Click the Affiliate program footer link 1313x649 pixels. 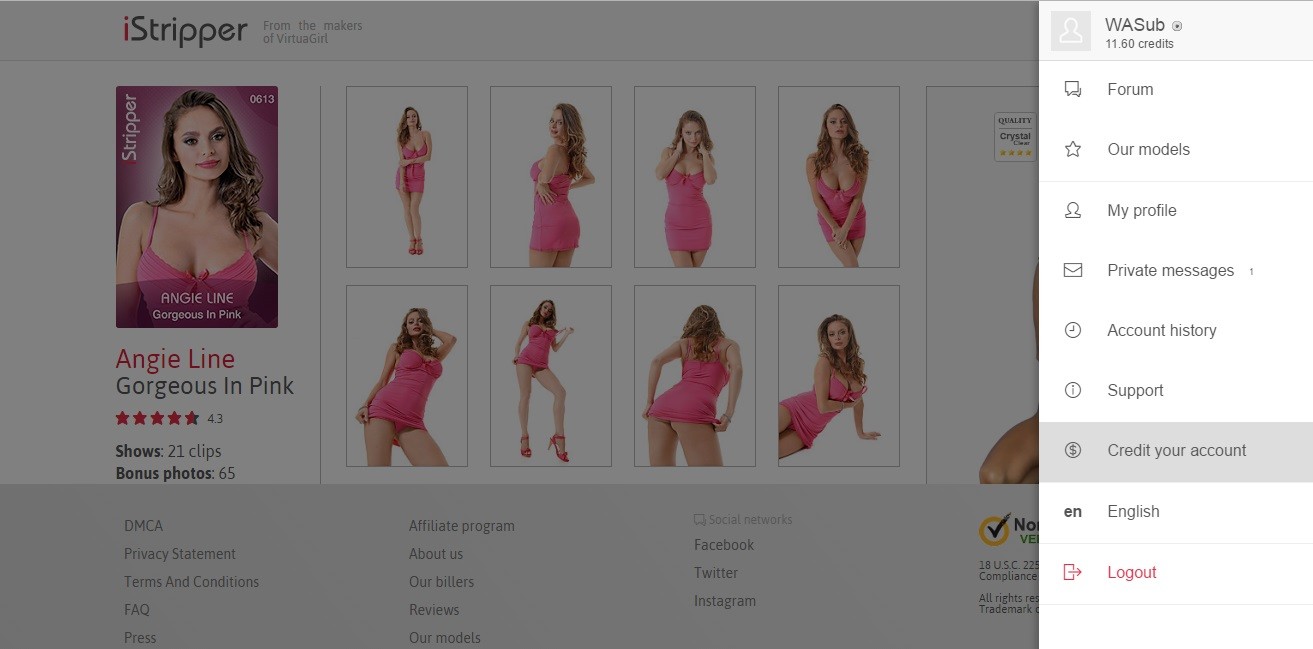coord(462,526)
